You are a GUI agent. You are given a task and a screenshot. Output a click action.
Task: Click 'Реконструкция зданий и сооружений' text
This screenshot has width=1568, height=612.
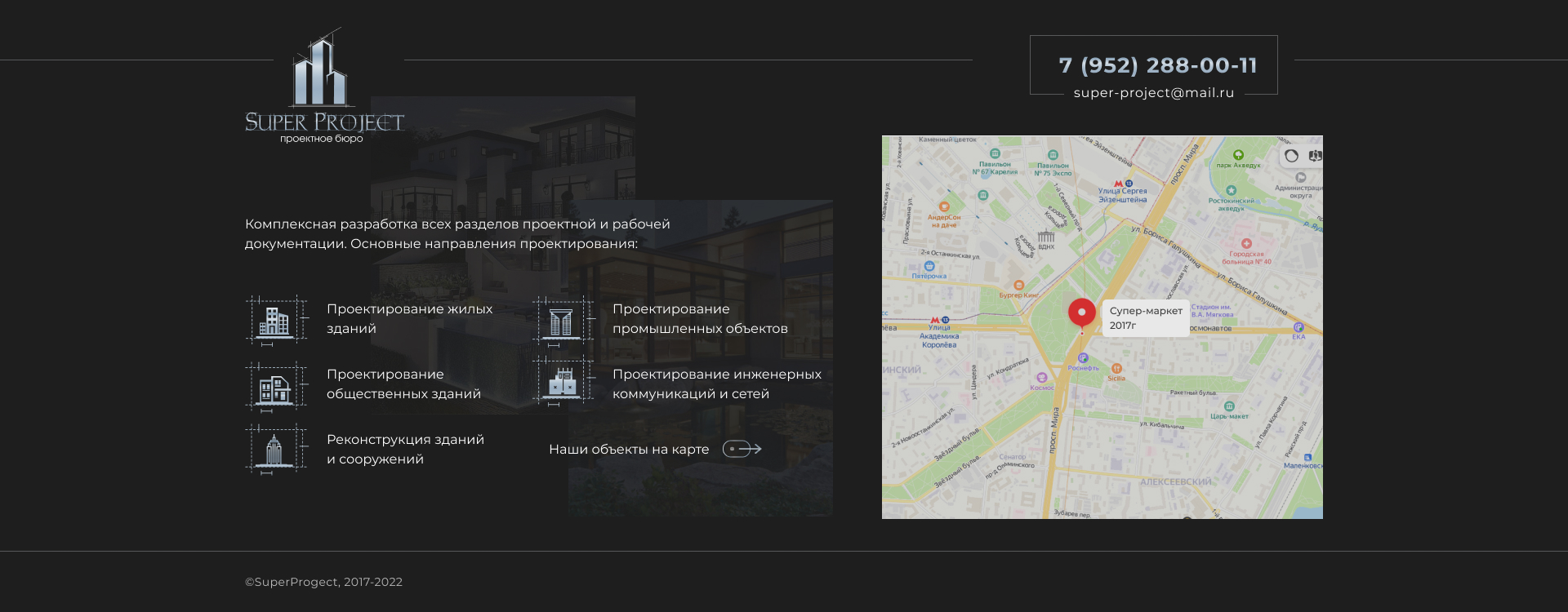405,450
